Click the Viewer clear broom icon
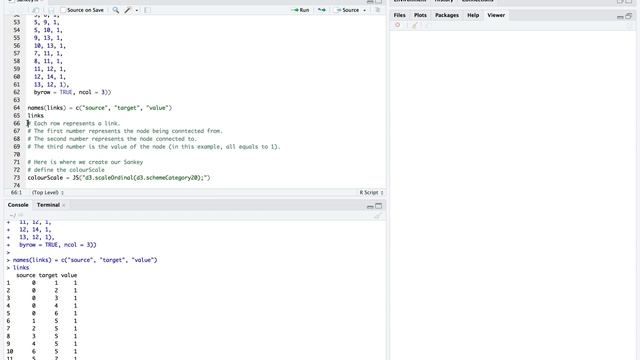 point(414,25)
